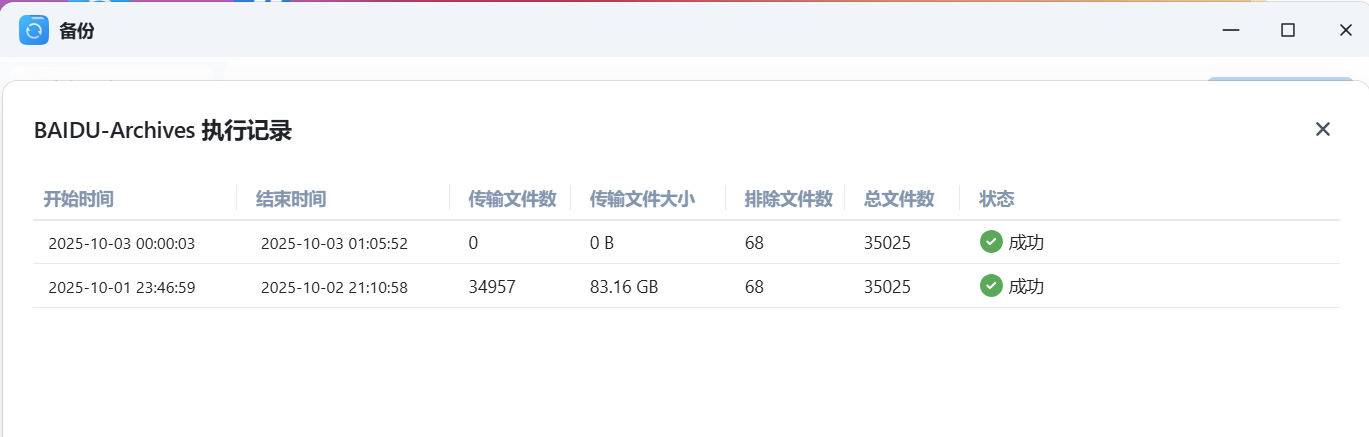Click the 结束时间 column header
The width and height of the screenshot is (1369, 437).
[291, 198]
